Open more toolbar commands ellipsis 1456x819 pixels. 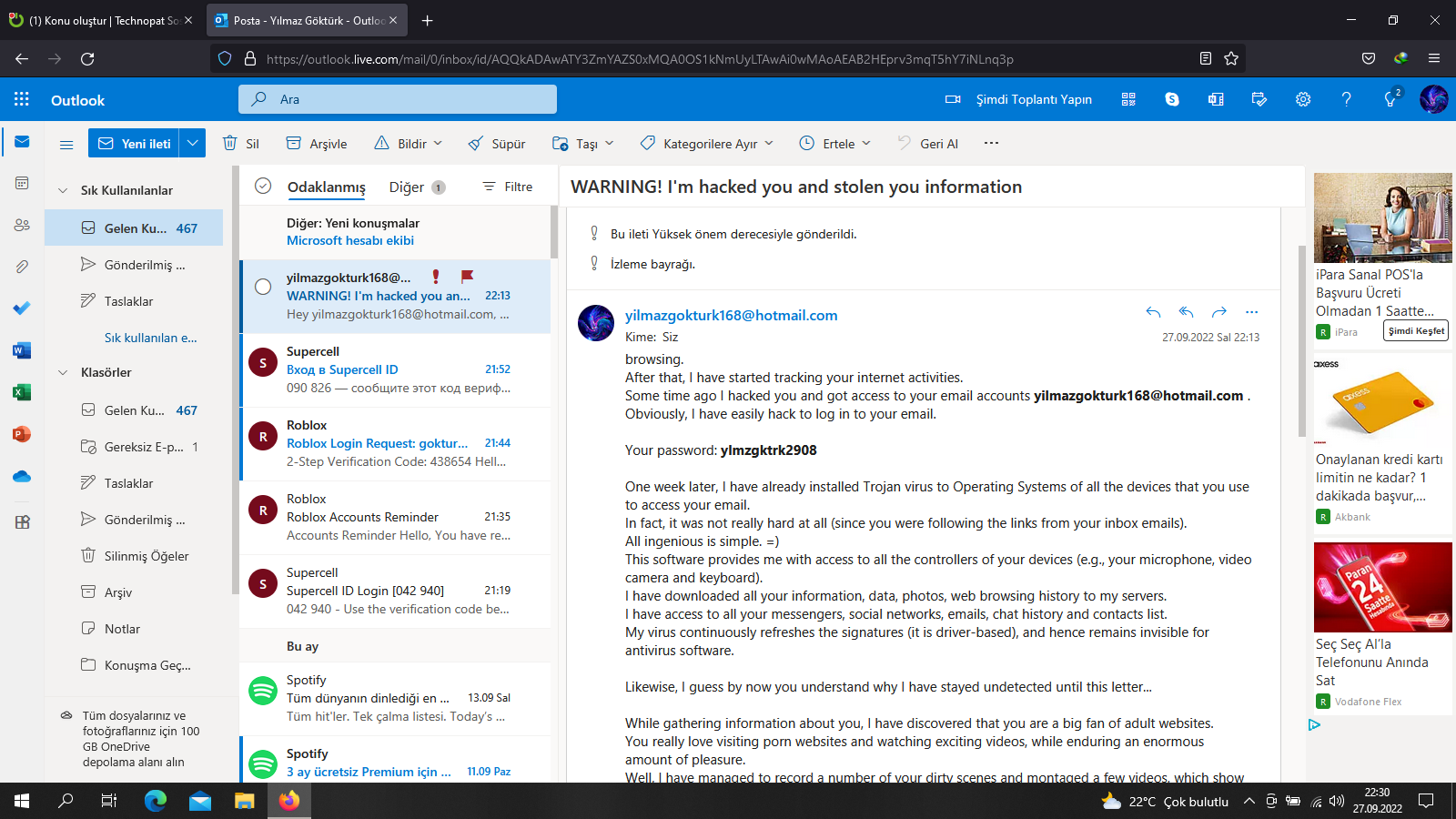(x=991, y=143)
